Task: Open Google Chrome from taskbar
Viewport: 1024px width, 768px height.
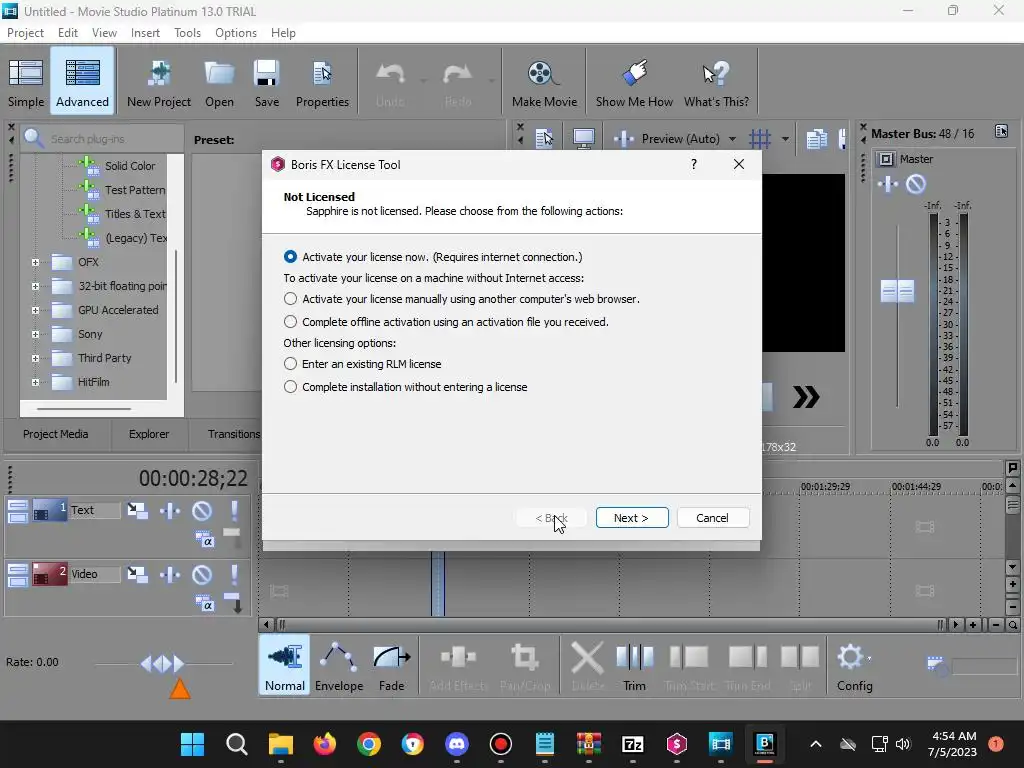Action: (x=369, y=744)
